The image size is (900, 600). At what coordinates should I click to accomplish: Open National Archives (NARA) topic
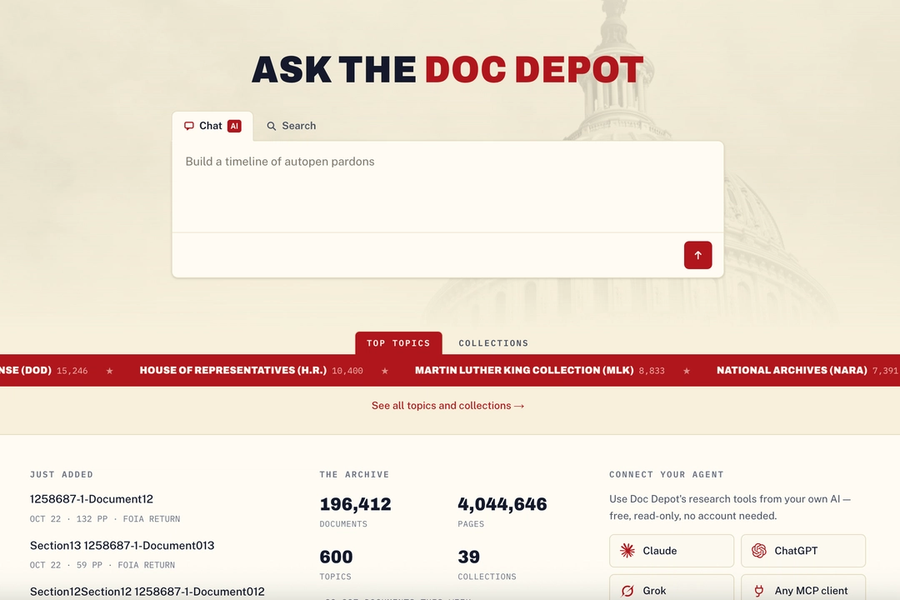click(x=792, y=370)
